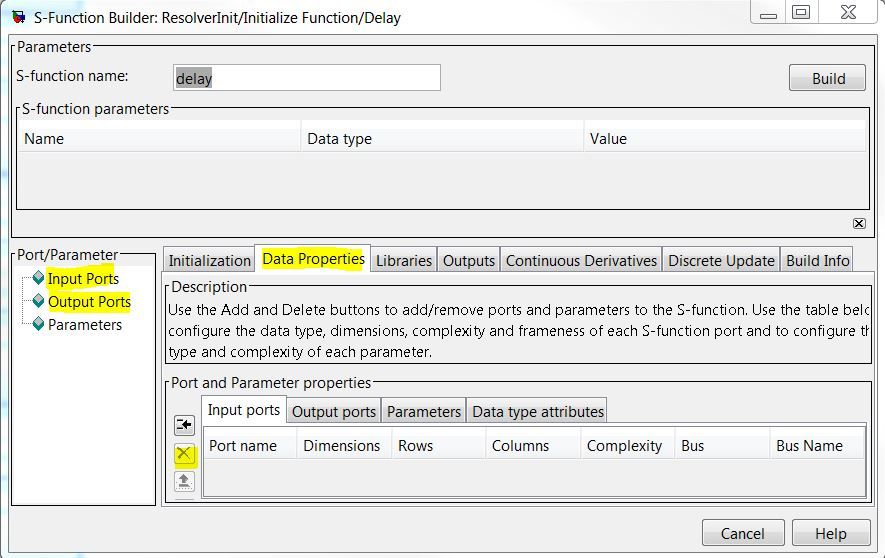Image resolution: width=885 pixels, height=558 pixels.
Task: Select Input Ports in the tree
Action: 83,279
